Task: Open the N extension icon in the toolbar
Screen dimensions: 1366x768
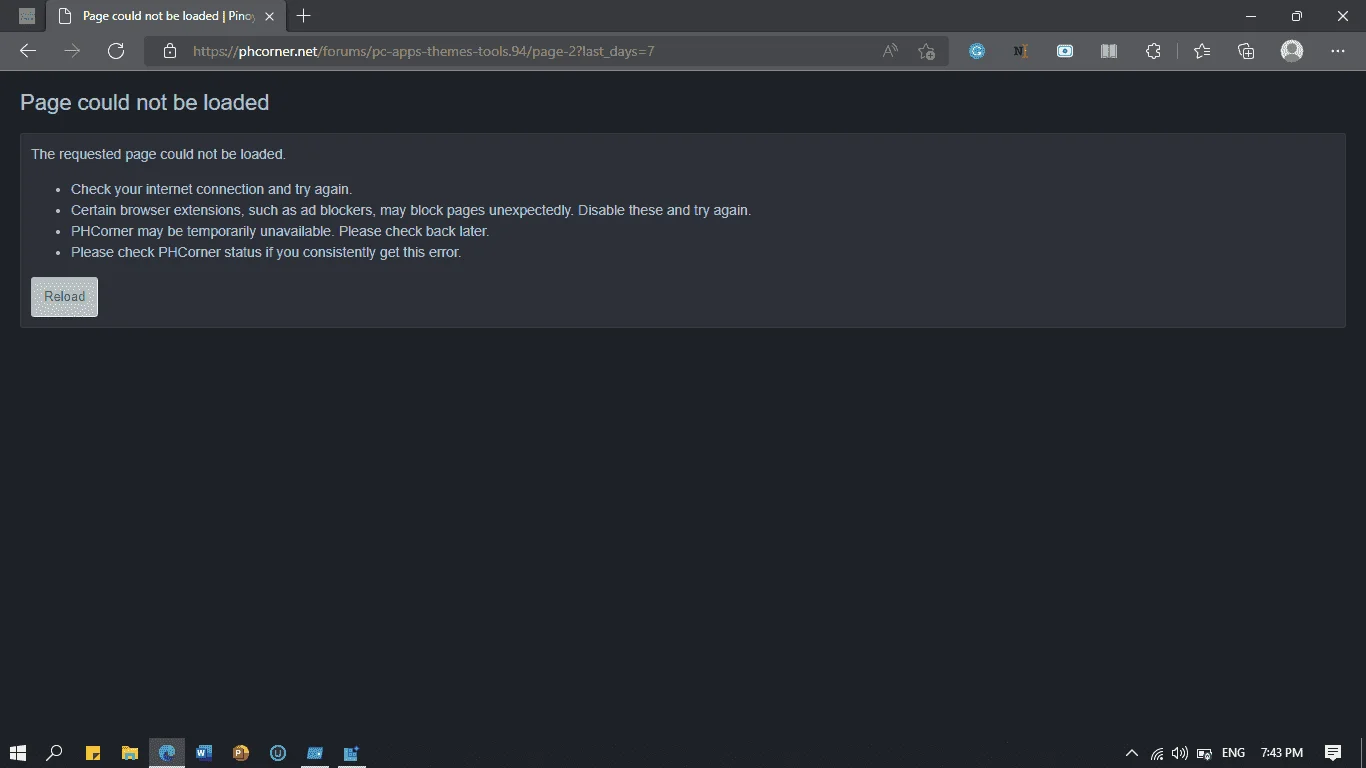Action: [1021, 51]
